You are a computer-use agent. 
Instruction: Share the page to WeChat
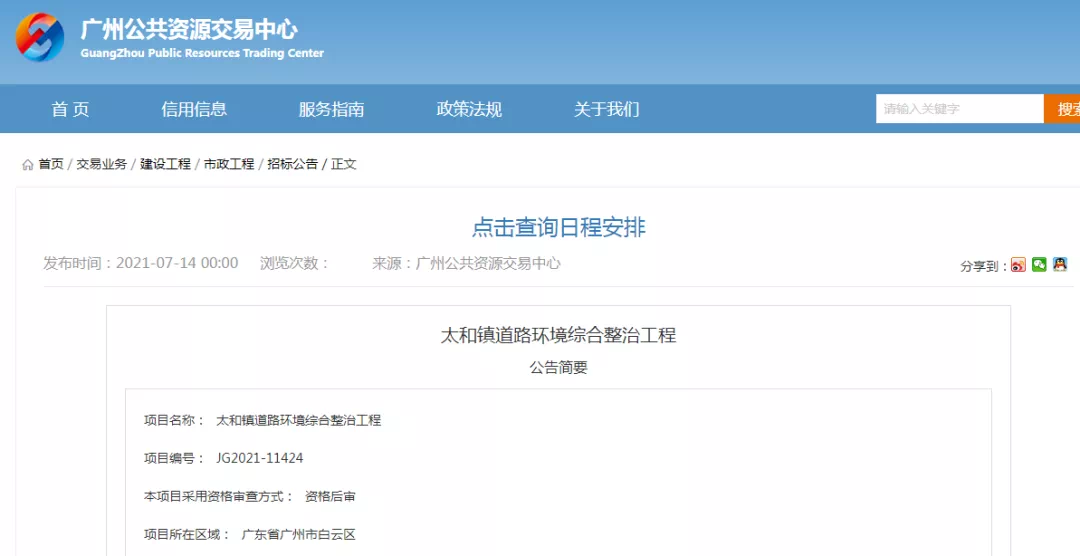tap(1039, 265)
